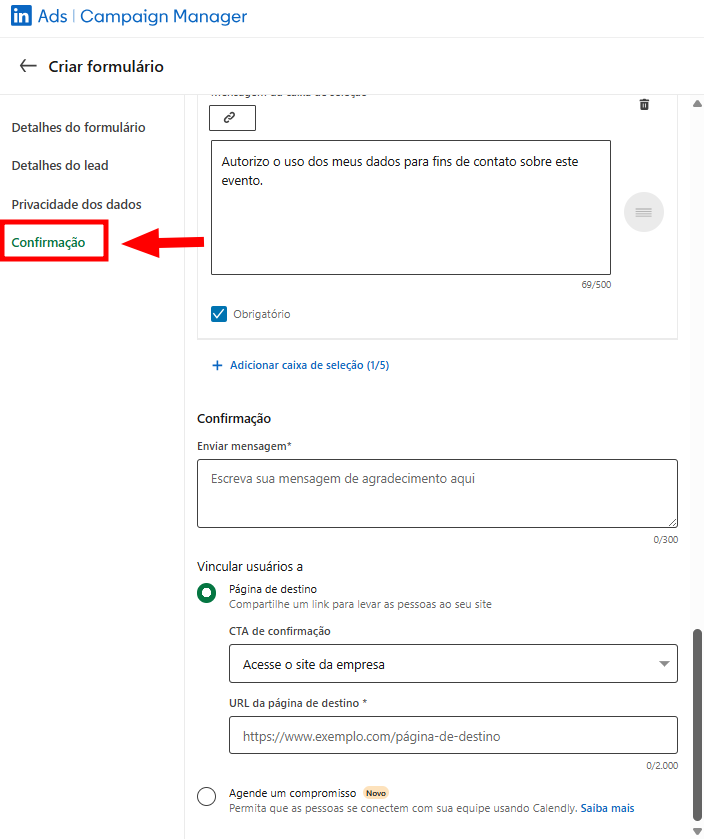Switch to Privacidade dos dados section
704x839 pixels.
click(x=76, y=205)
